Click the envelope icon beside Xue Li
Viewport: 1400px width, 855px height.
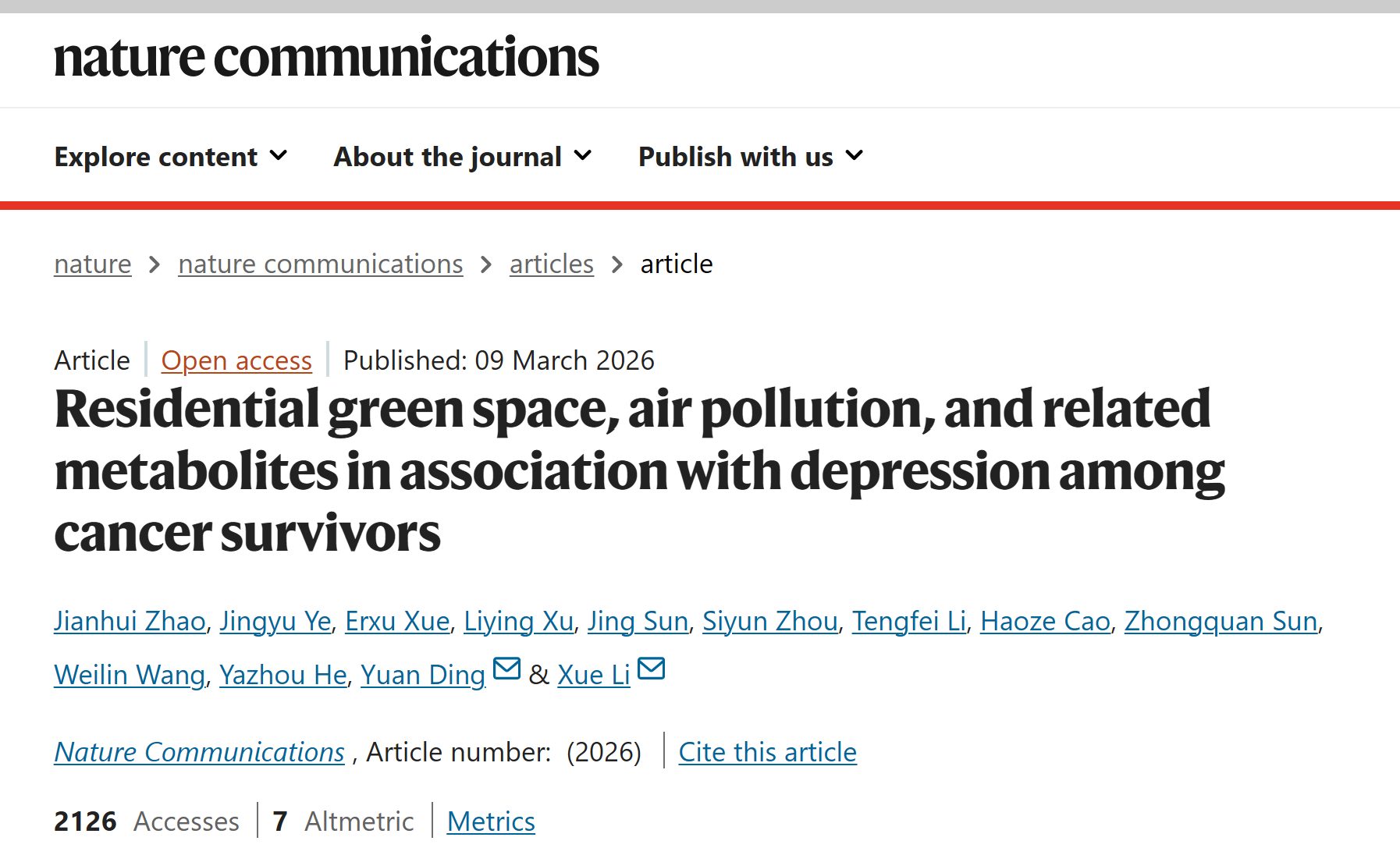point(651,669)
